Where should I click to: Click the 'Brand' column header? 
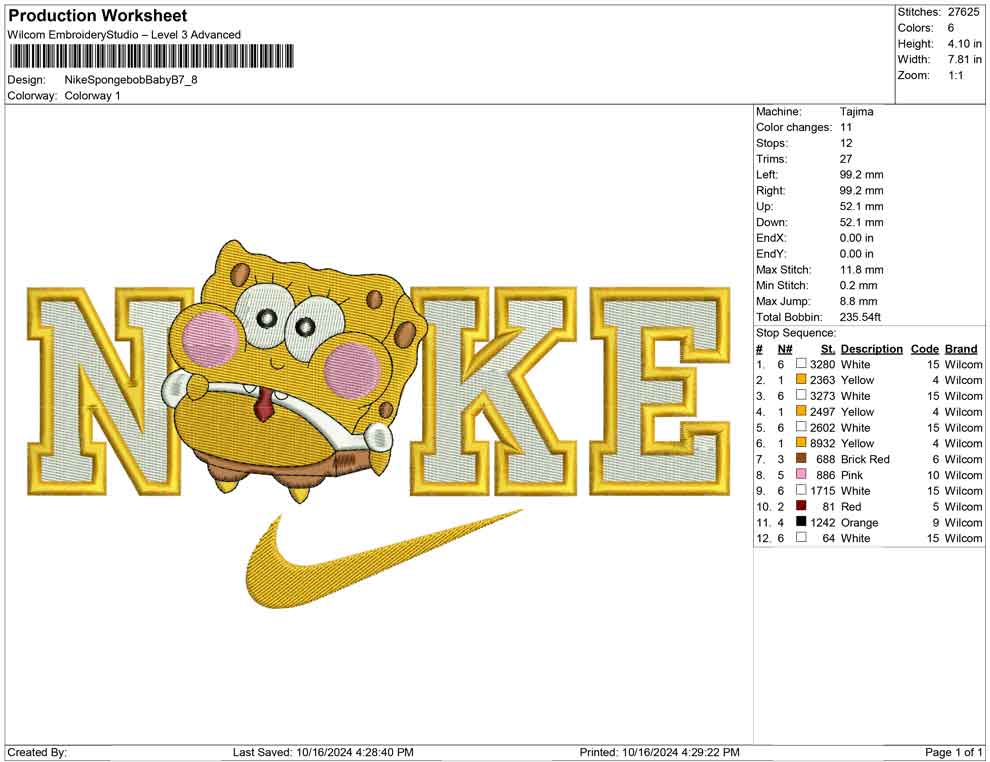(961, 348)
